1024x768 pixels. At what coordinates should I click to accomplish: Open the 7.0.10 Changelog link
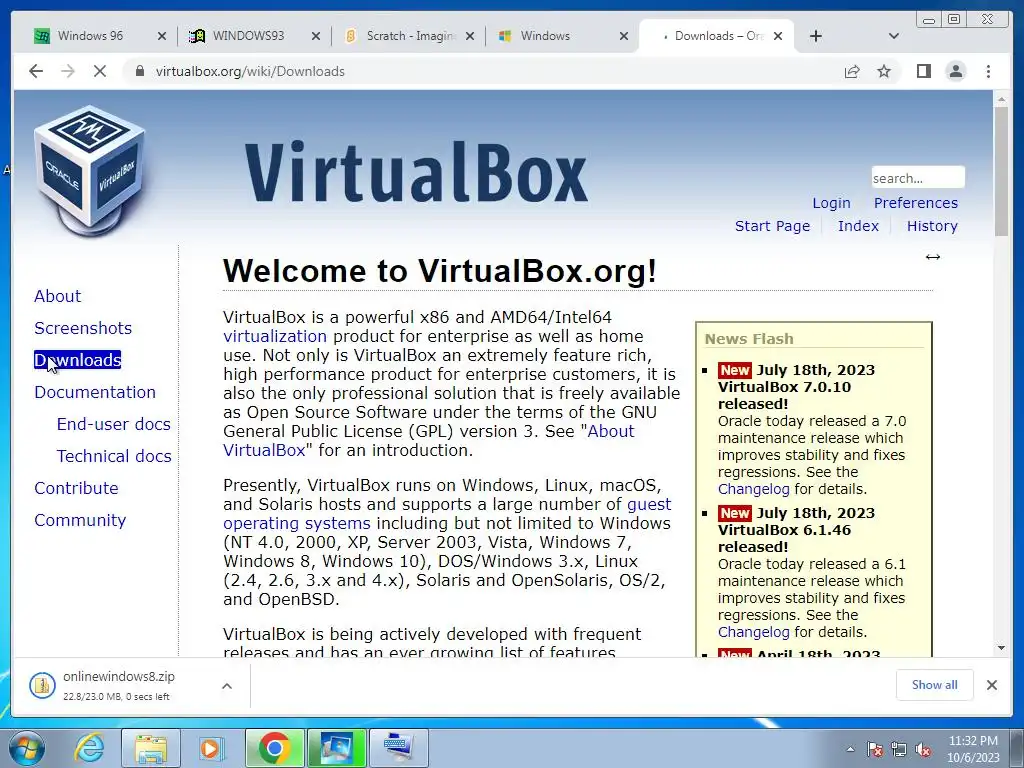click(x=754, y=489)
